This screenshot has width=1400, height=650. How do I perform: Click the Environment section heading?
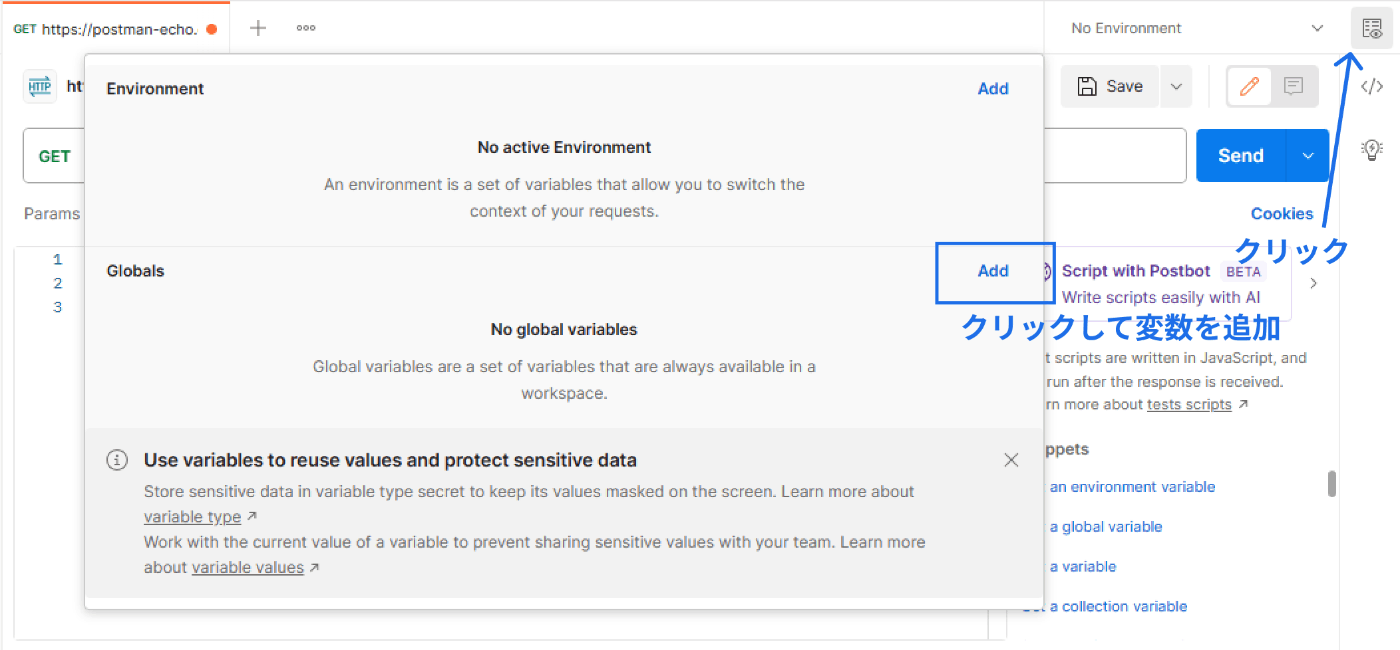pyautogui.click(x=155, y=89)
